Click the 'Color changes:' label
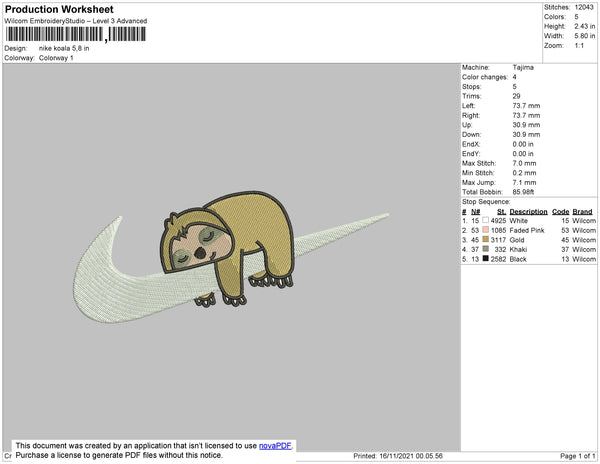Viewport: 600px width, 464px height. click(x=485, y=77)
